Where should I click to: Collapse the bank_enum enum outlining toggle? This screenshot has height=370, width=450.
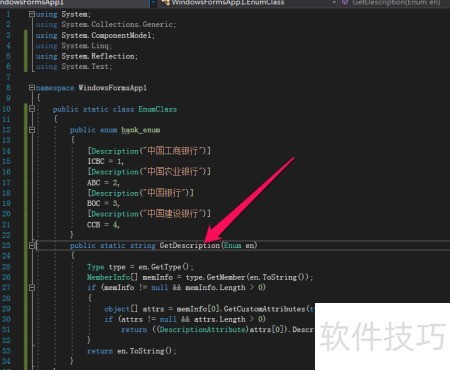click(32, 130)
